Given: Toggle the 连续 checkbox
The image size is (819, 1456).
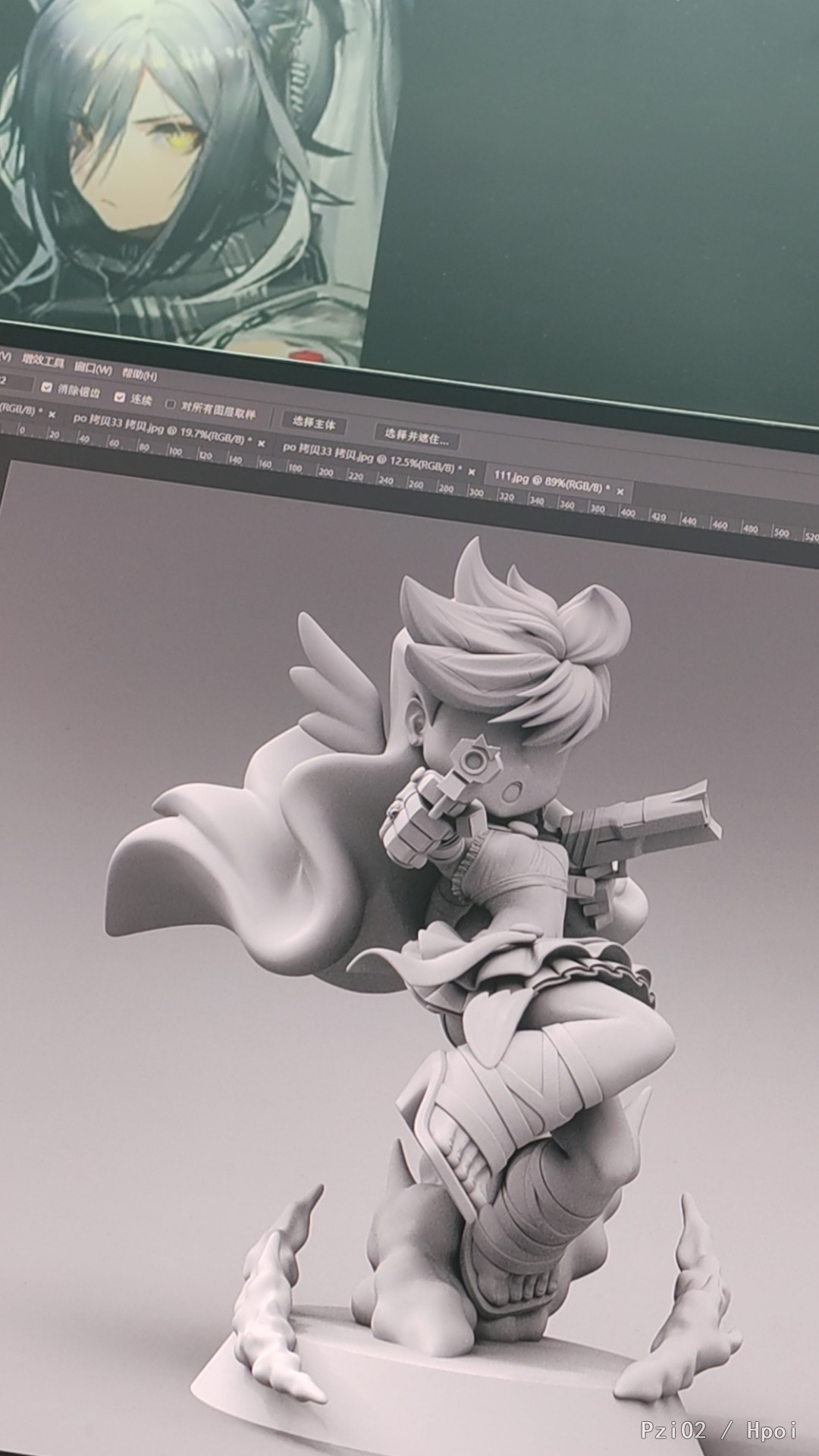Looking at the screenshot, I should pos(119,396).
